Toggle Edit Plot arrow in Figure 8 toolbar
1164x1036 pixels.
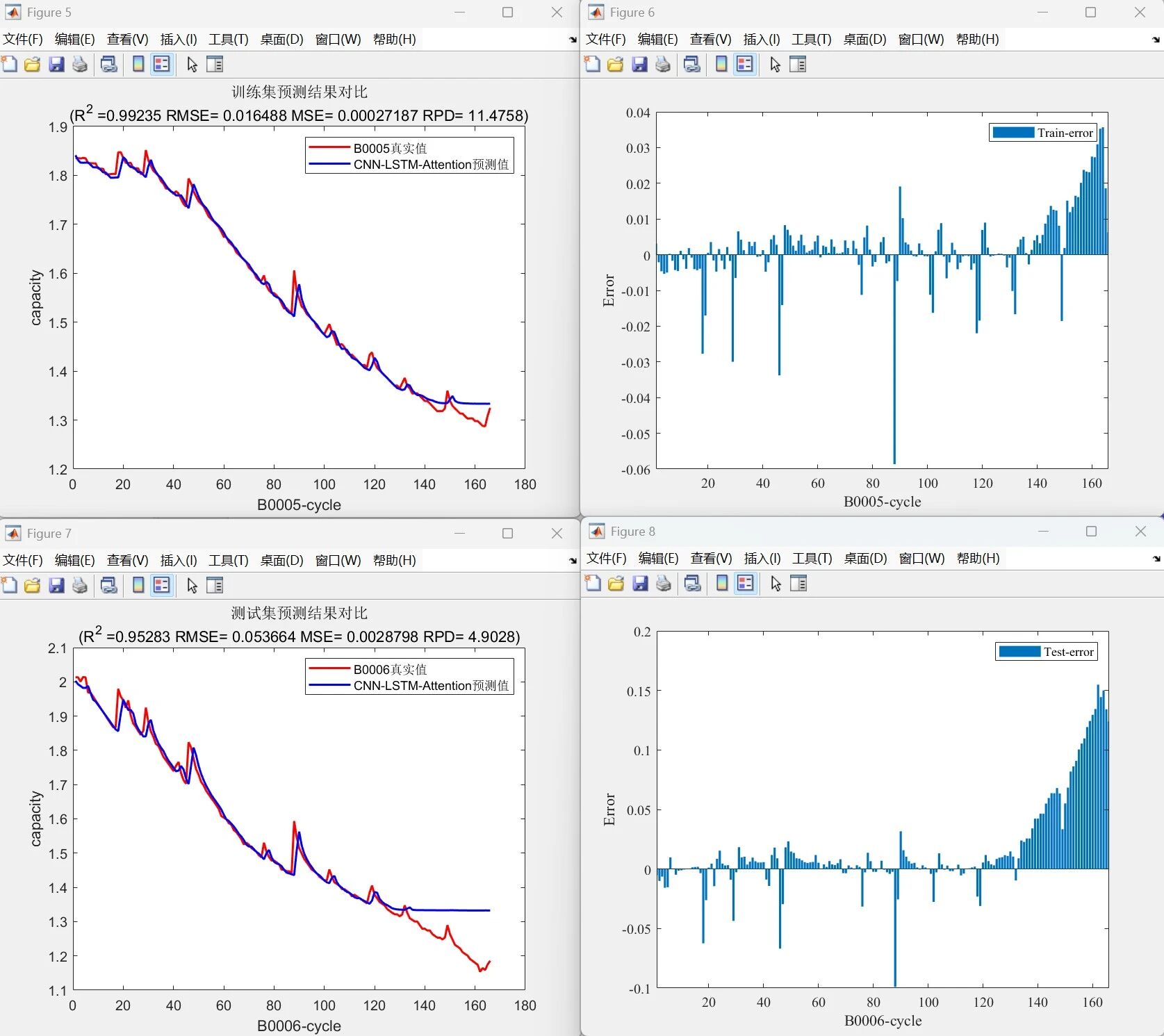[776, 584]
